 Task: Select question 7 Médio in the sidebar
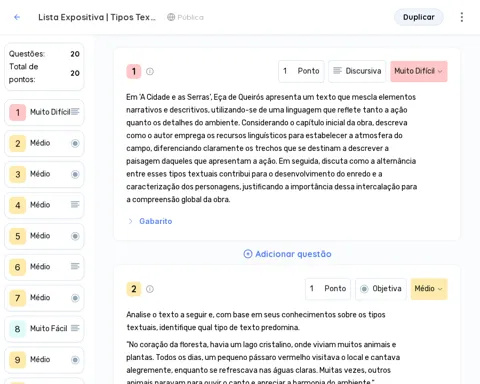tap(44, 298)
